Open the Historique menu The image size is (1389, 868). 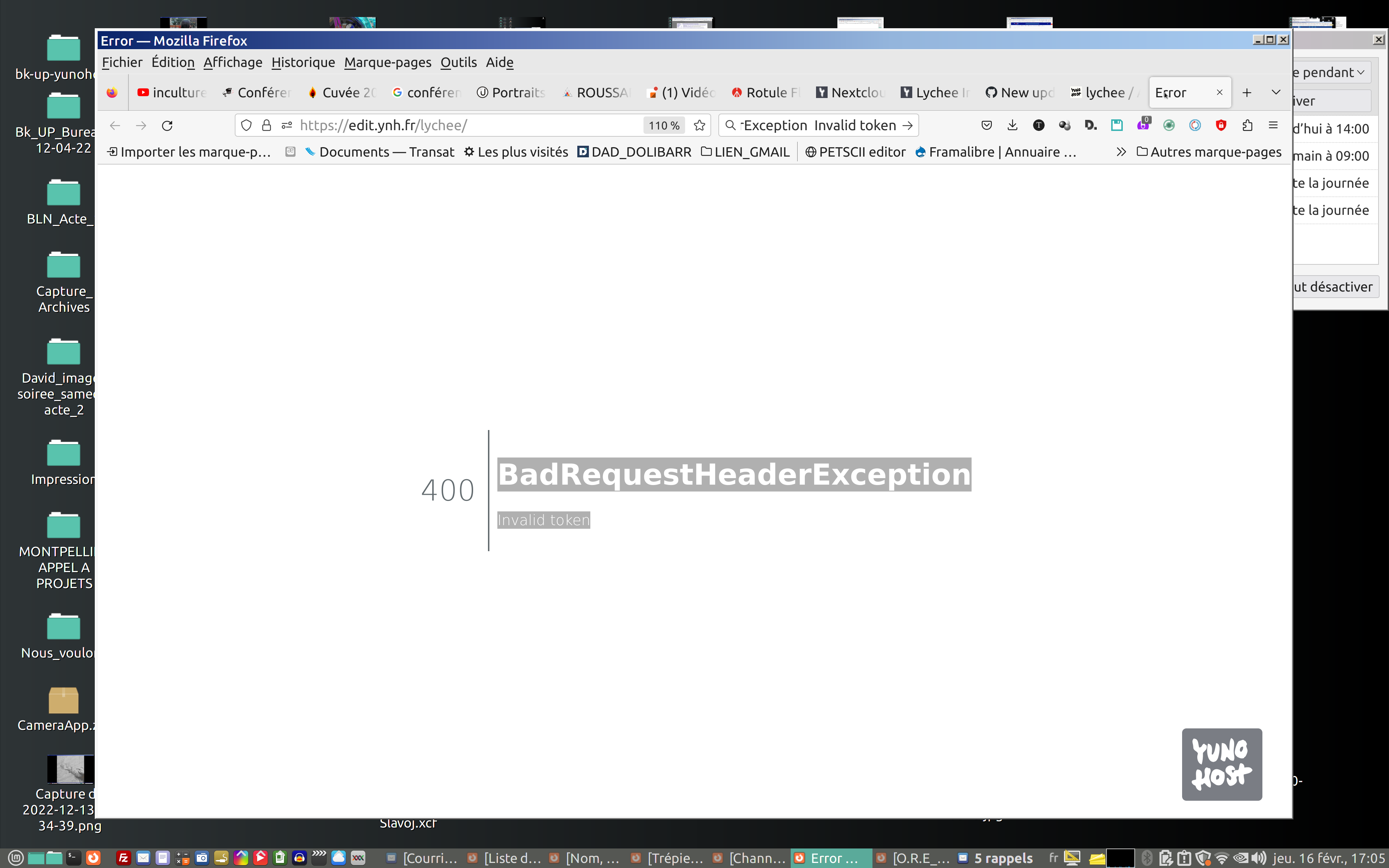303,62
